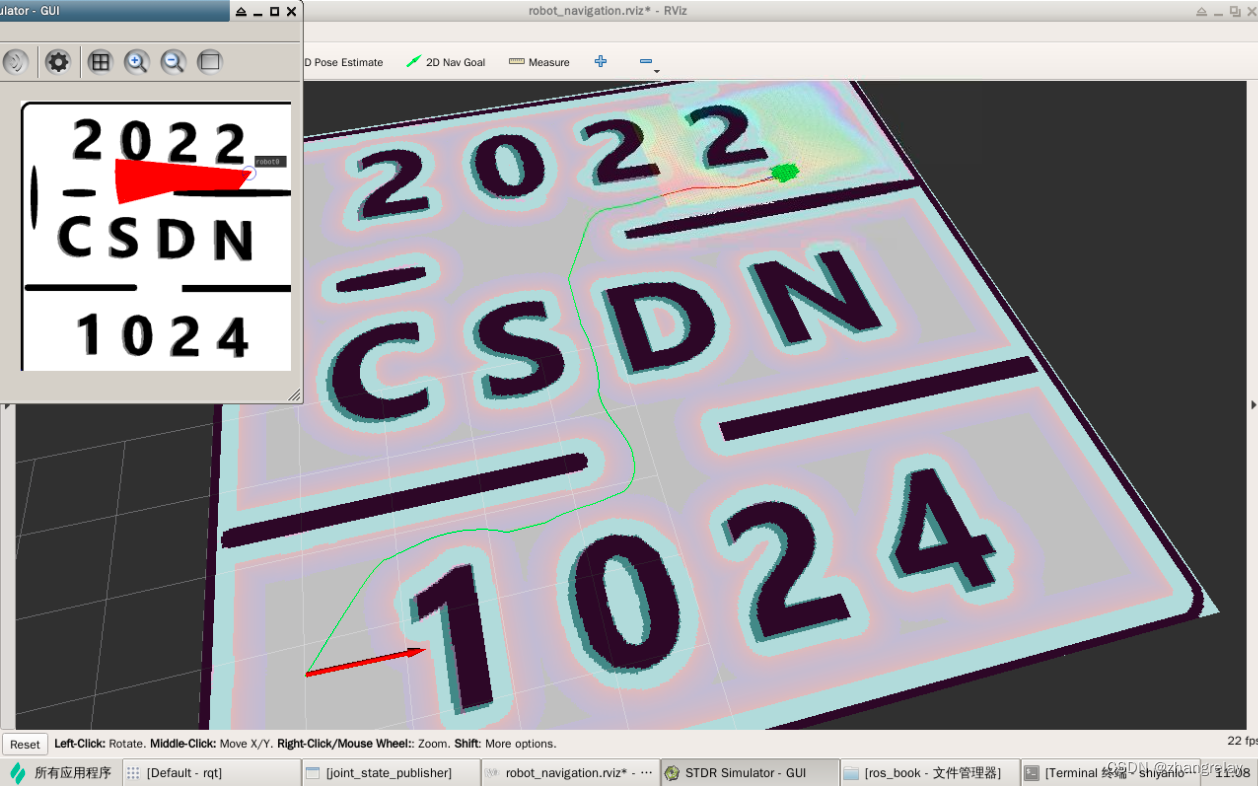Viewport: 1258px width, 786px height.
Task: Click the zoom in magnifier in STDR GUI
Action: [136, 62]
